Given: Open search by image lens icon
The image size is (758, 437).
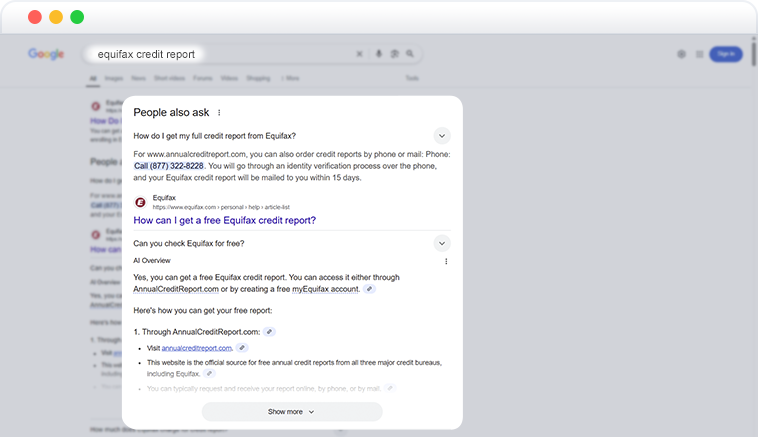Looking at the screenshot, I should 394,54.
